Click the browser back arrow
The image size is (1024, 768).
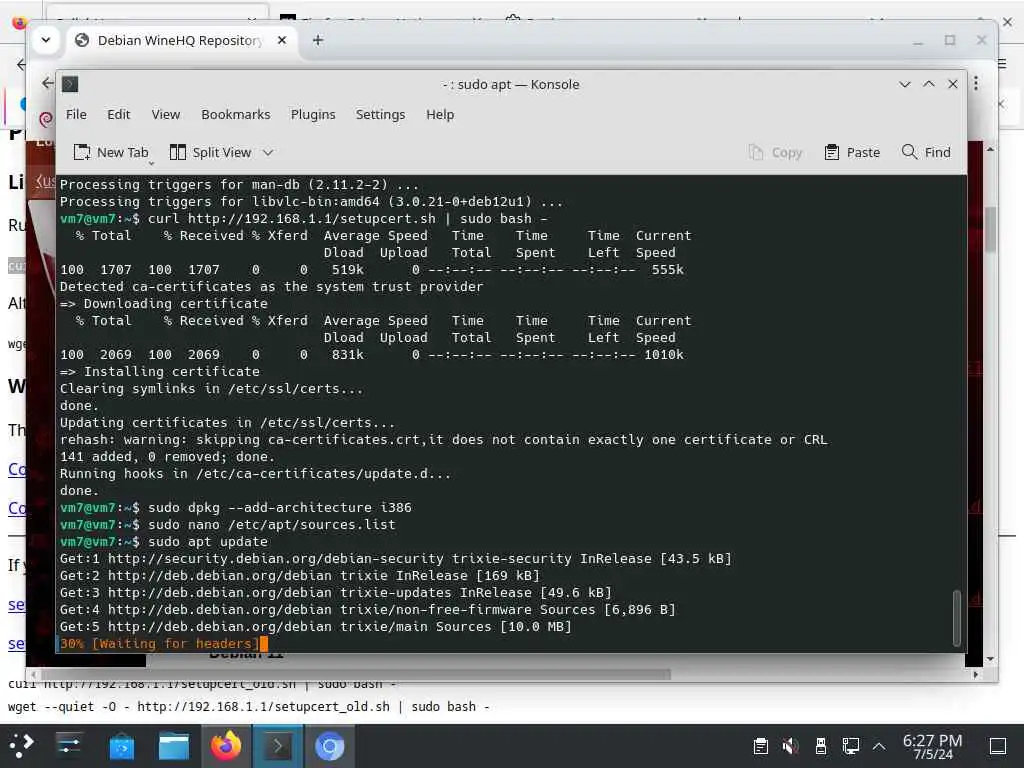(47, 83)
